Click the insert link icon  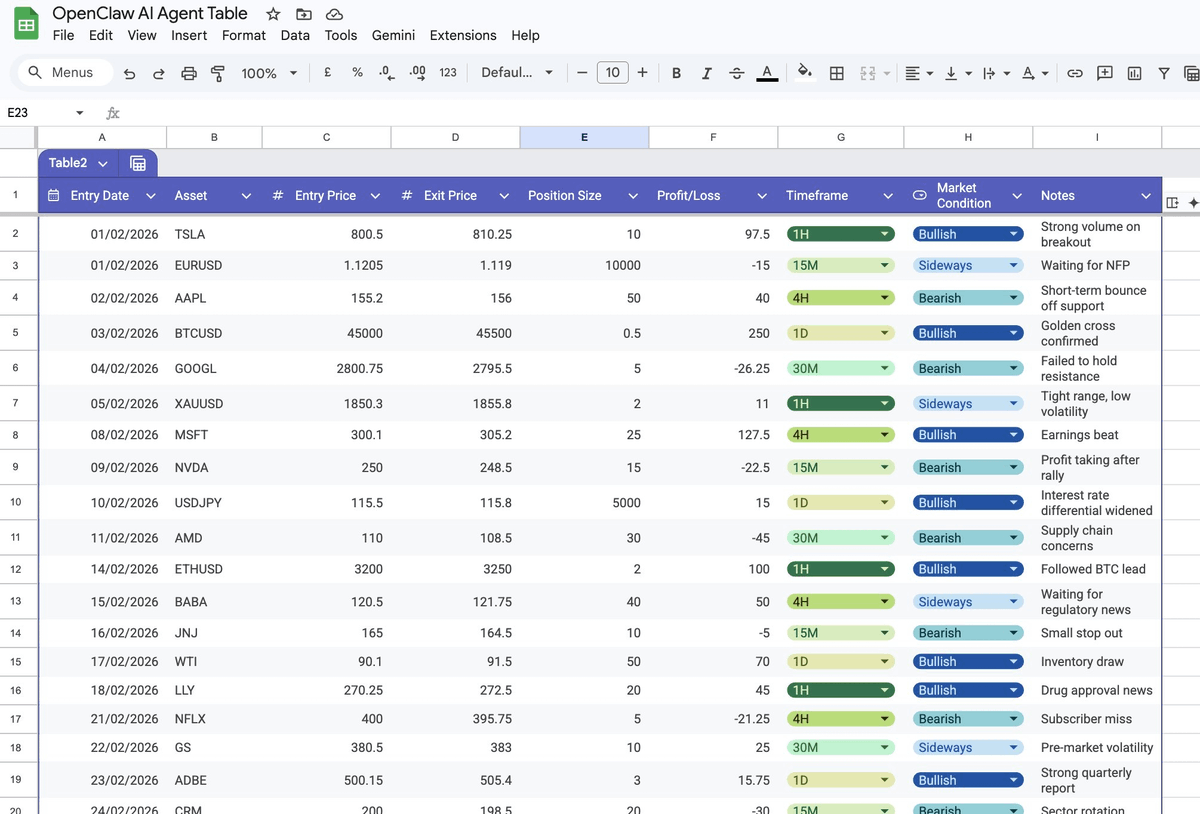point(1075,73)
